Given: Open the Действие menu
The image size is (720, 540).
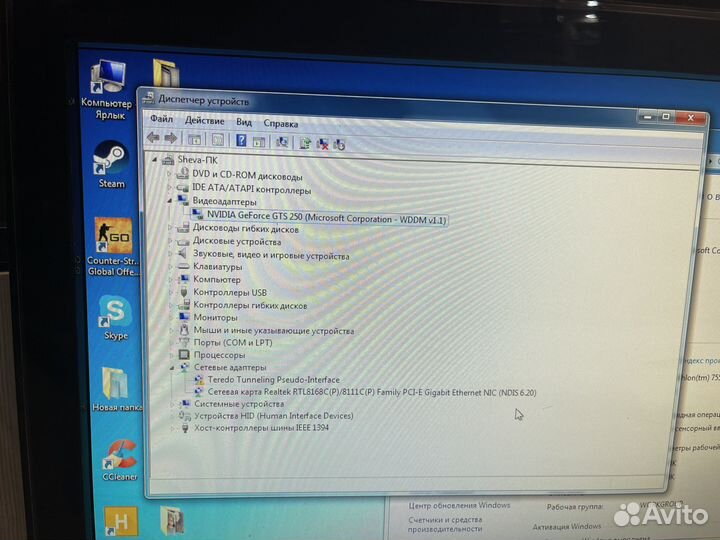Looking at the screenshot, I should 204,121.
